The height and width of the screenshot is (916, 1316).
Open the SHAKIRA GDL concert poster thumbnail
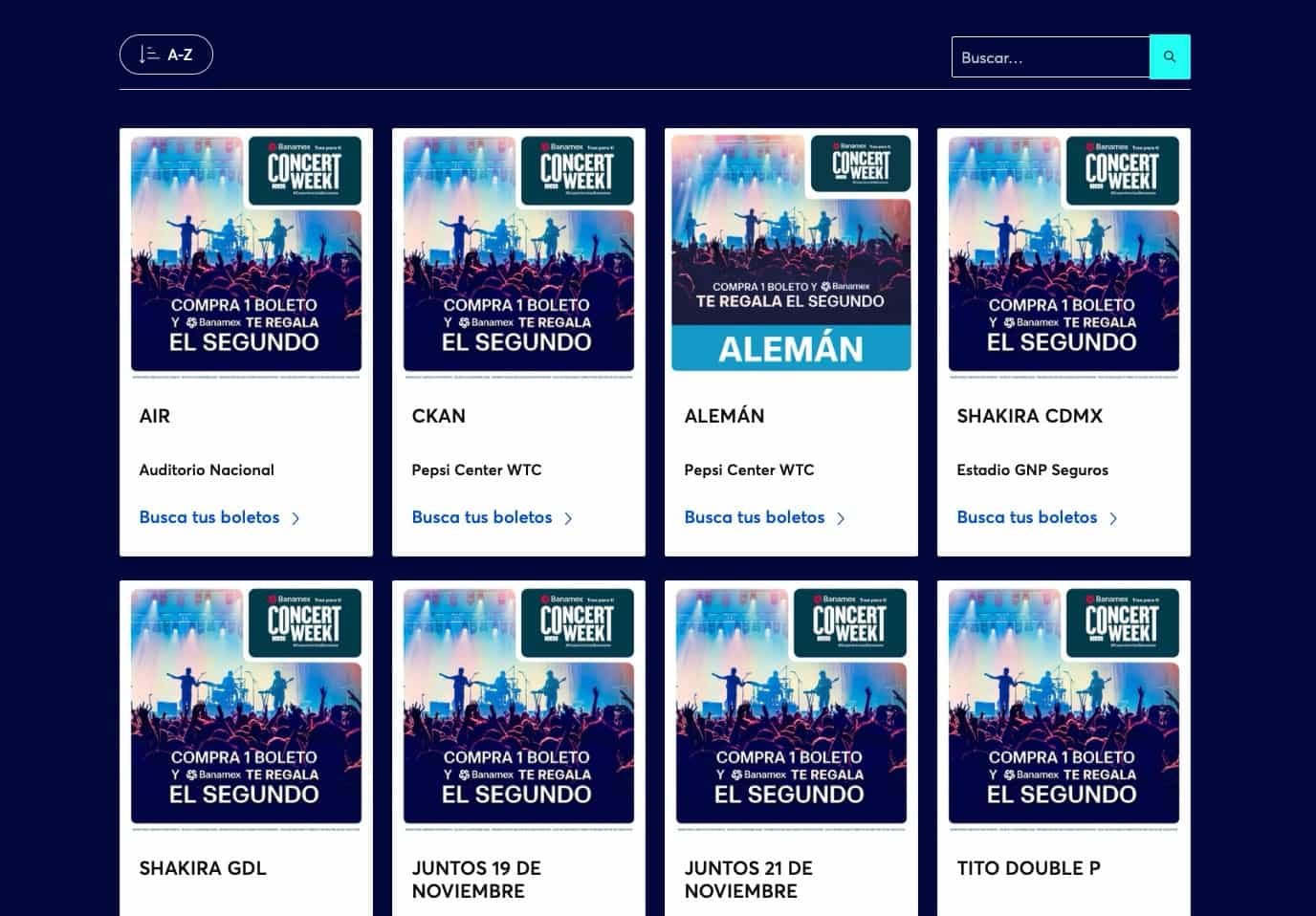tap(246, 708)
